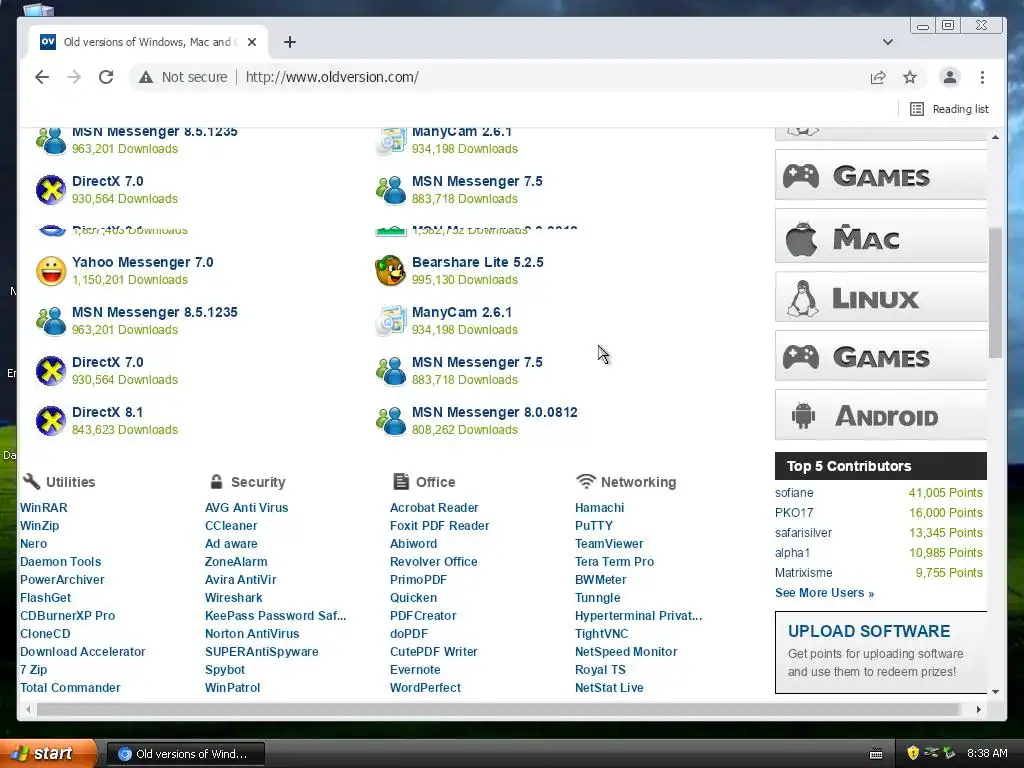This screenshot has width=1024, height=768.
Task: Open the Chrome three-dot menu
Action: [982, 77]
